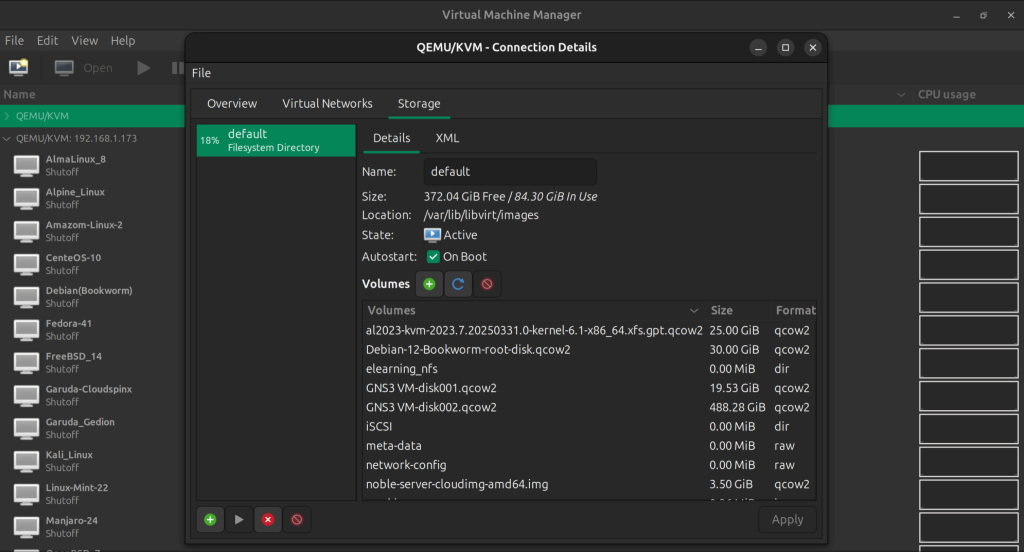Viewport: 1024px width, 552px height.
Task: Click the Open VM console icon
Action: point(64,68)
